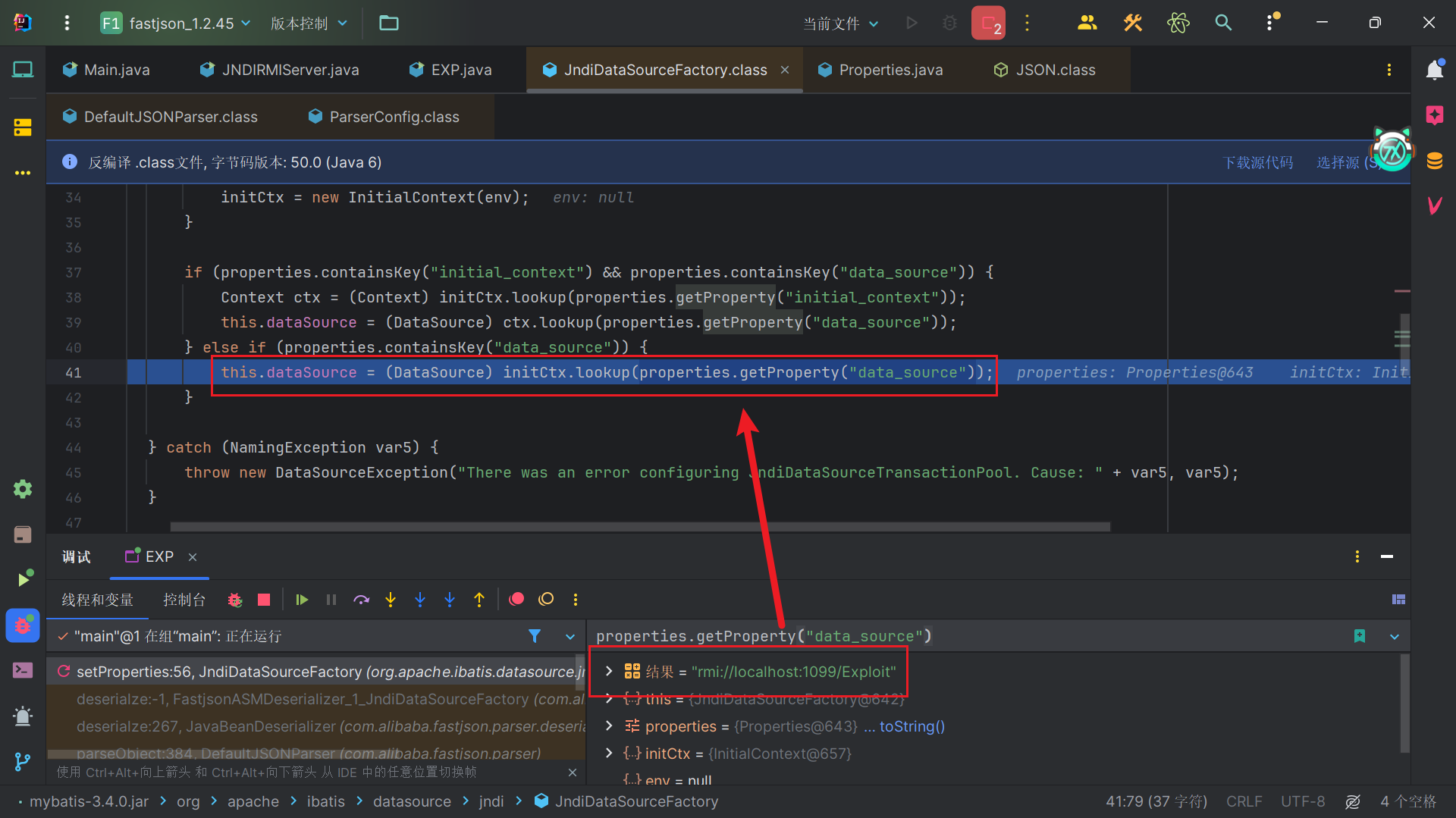
Task: Resume program green arrow button
Action: point(302,600)
